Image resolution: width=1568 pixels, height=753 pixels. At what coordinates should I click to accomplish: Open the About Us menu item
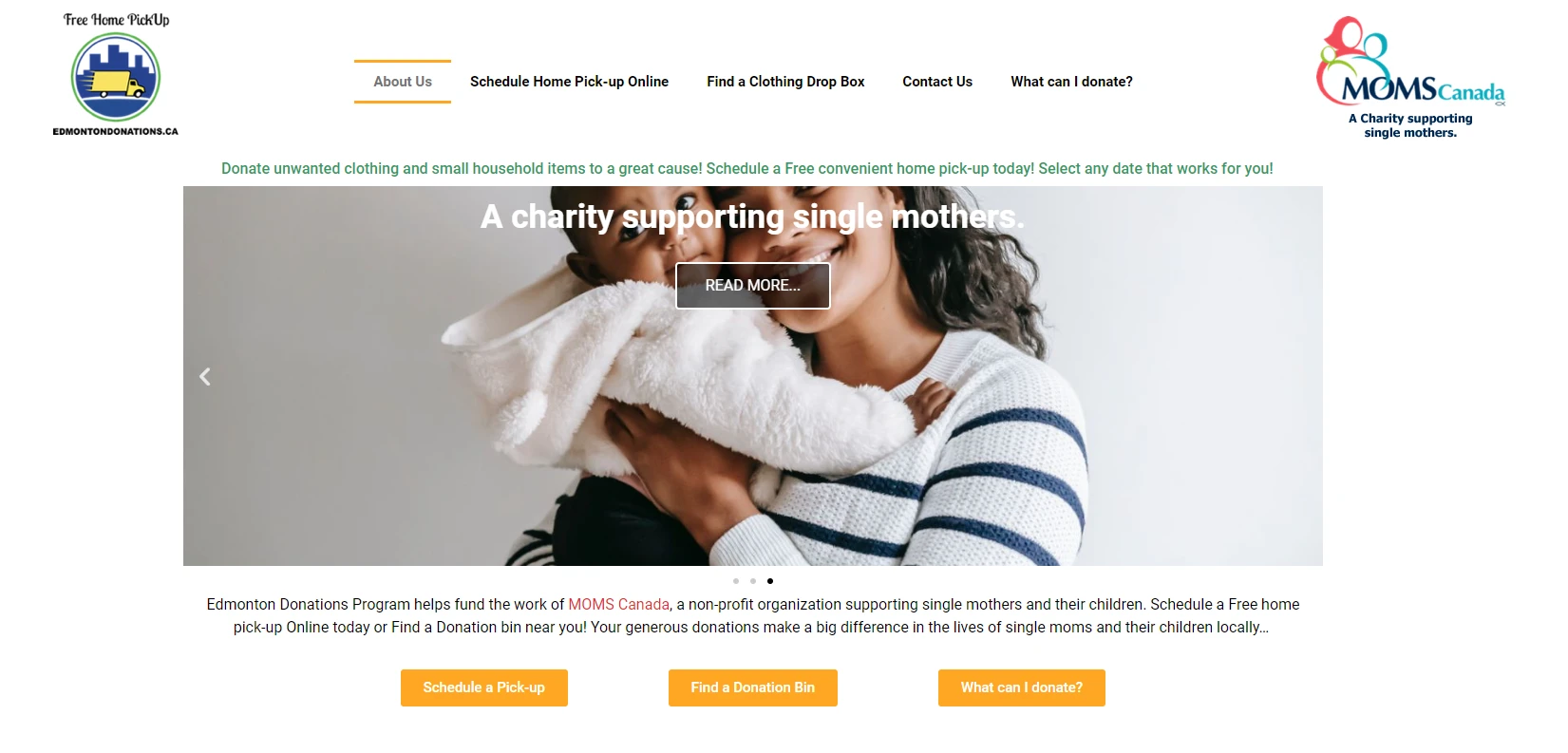click(x=403, y=82)
